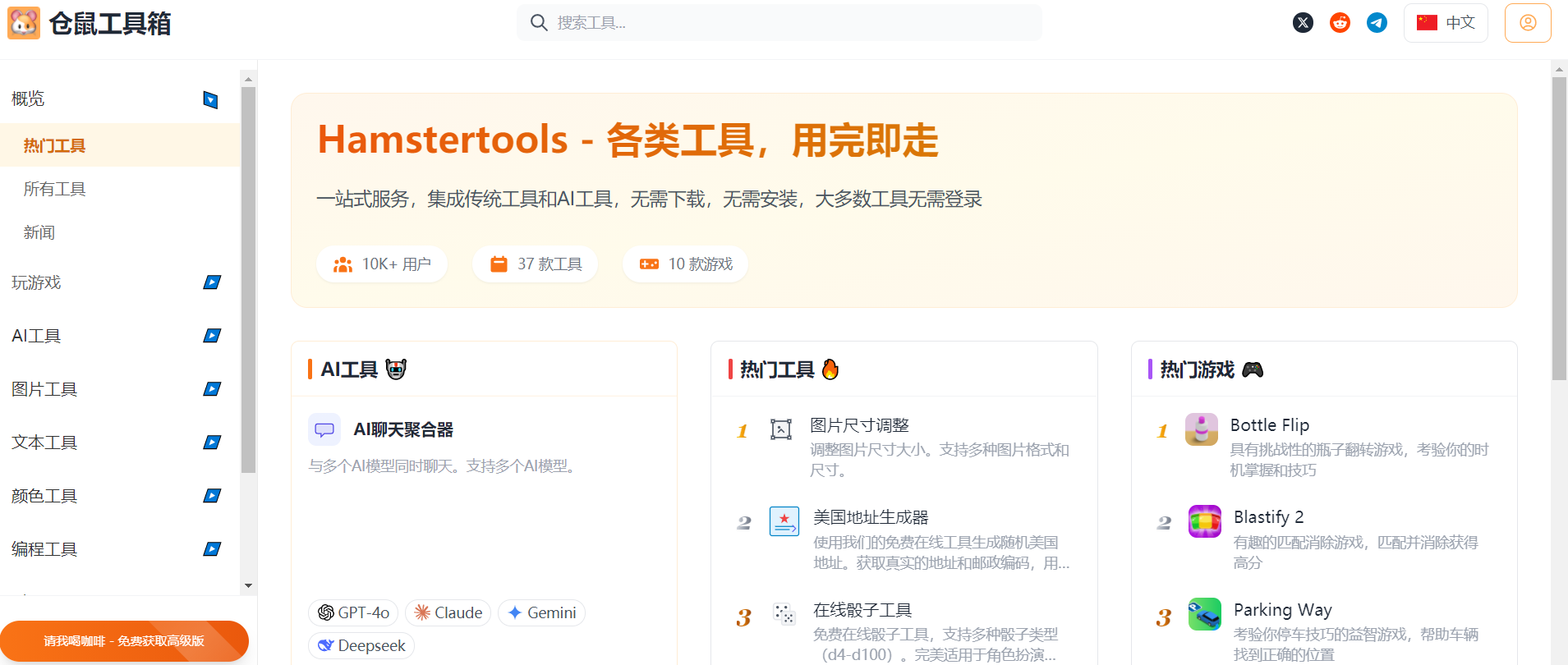Viewport: 1568px width, 665px height.
Task: Select 新闻 in the sidebar menu
Action: pos(39,232)
